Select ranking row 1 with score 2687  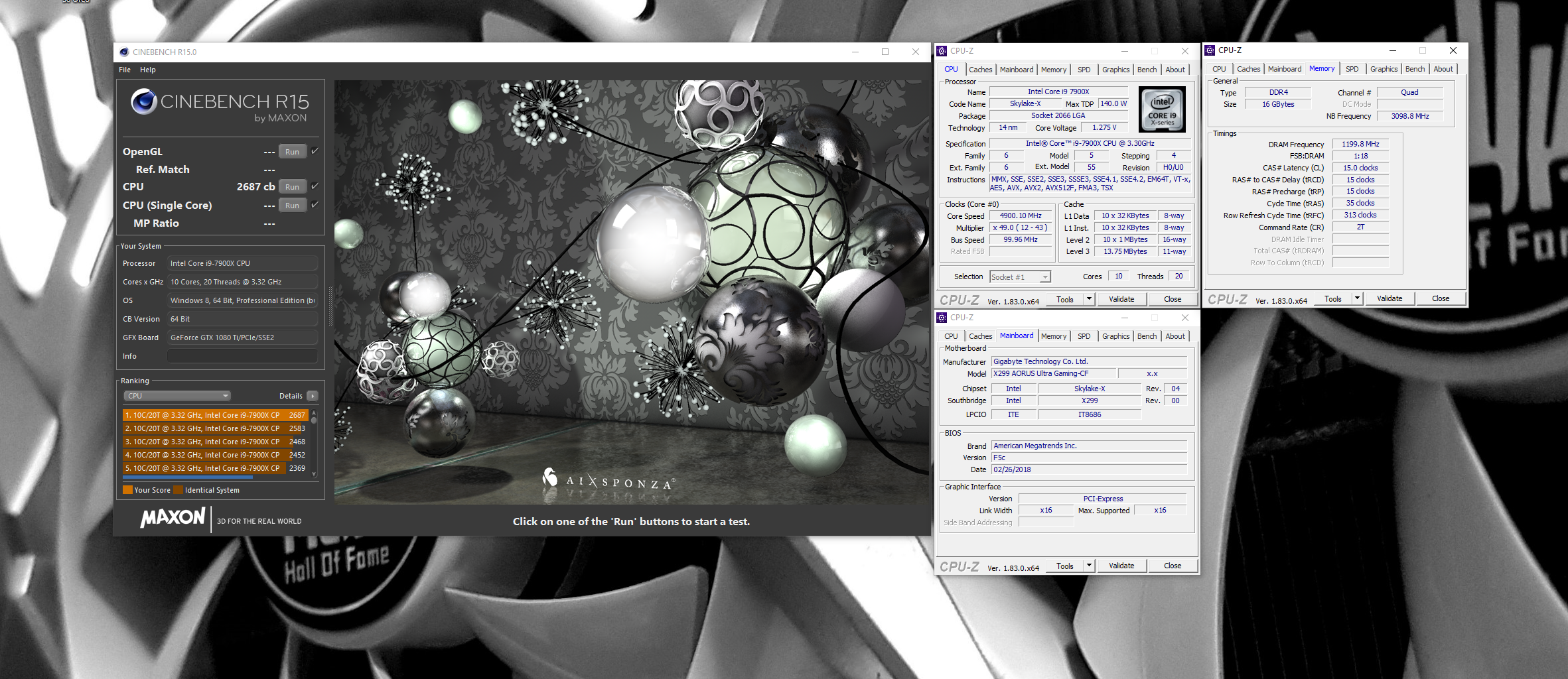click(215, 415)
